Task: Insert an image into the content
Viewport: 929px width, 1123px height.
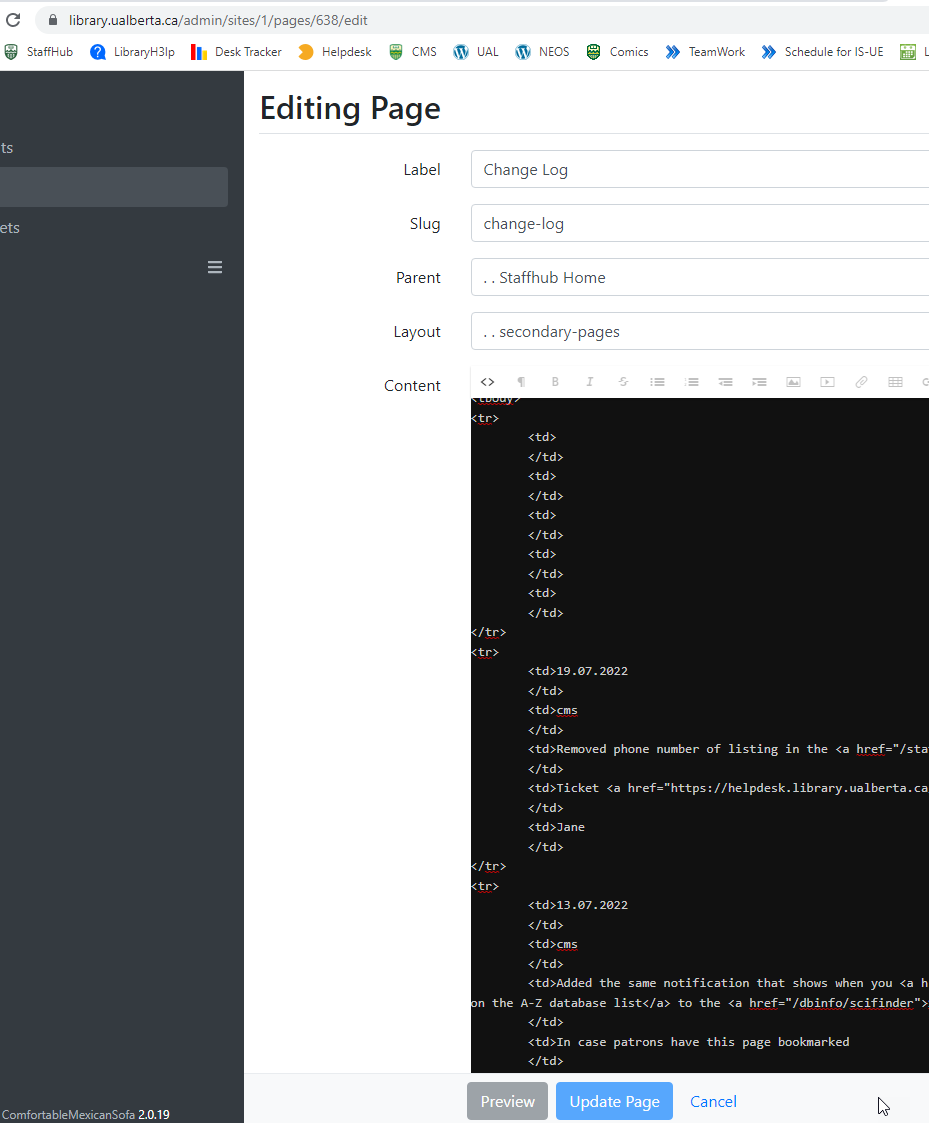Action: click(793, 382)
